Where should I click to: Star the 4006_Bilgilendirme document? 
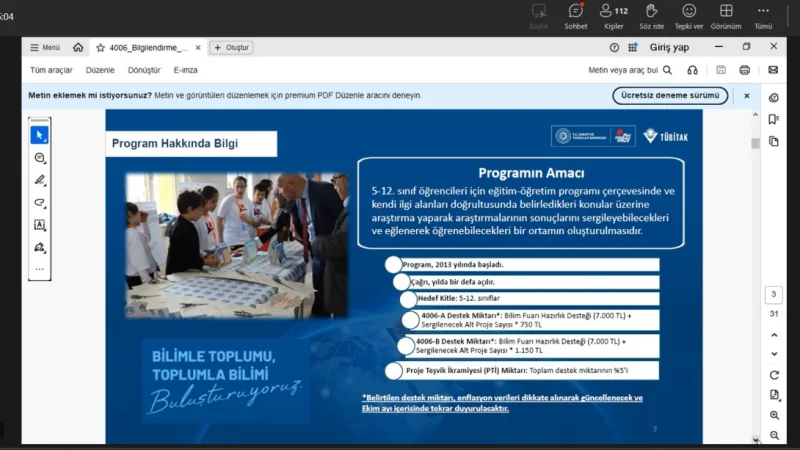pos(101,47)
